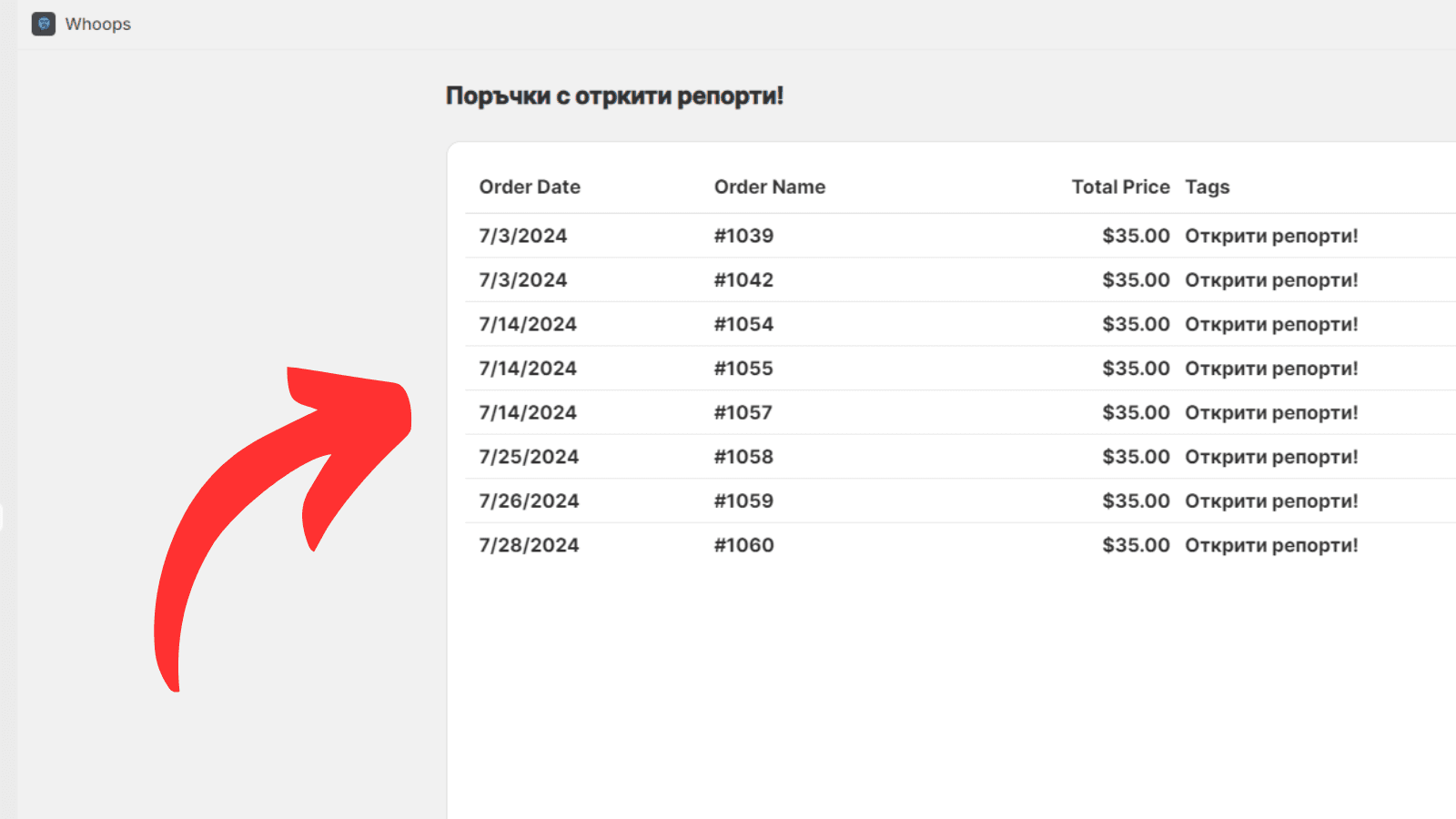Select the Tags column header
The height and width of the screenshot is (819, 1456).
coord(1207,187)
